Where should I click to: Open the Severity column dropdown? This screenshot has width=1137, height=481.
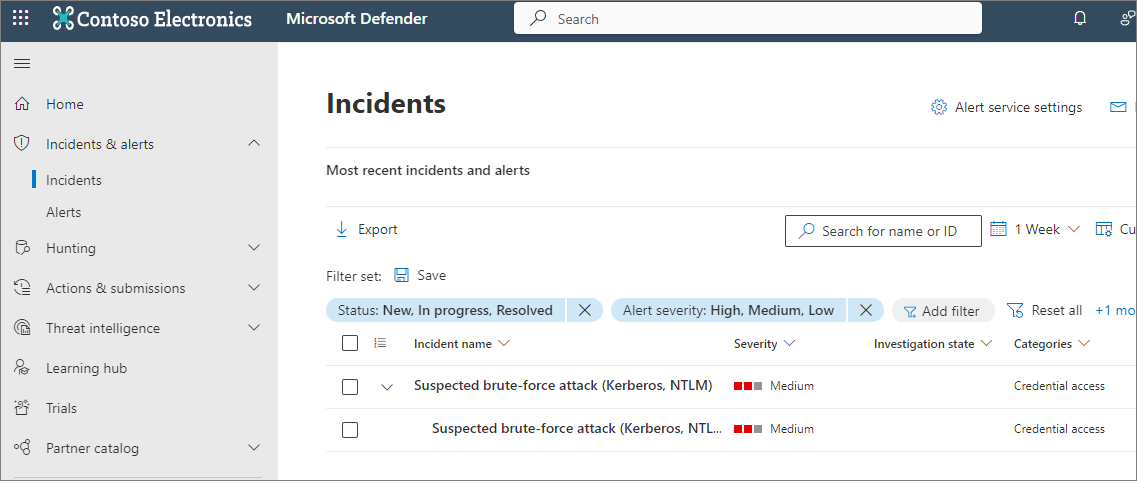(x=764, y=343)
